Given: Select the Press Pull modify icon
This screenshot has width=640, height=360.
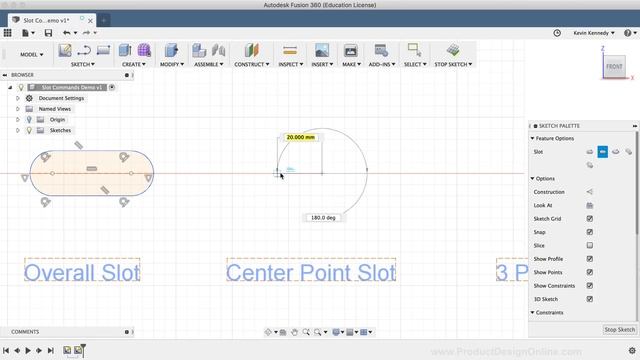Looking at the screenshot, I should coord(171,50).
